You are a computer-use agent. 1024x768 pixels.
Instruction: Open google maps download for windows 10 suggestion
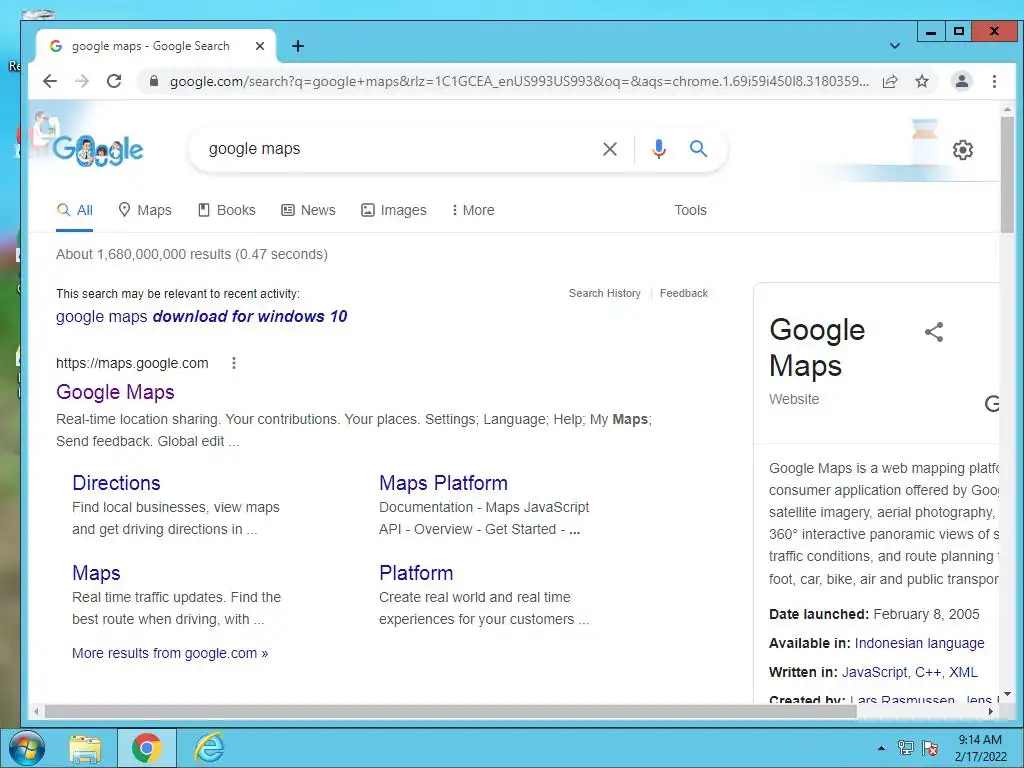coord(201,316)
